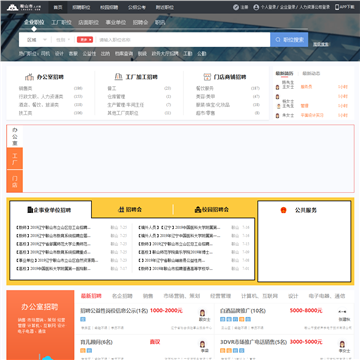Viewport: 360px width, 360px height.
Task: Select 工厂职位 search tab
Action: pyautogui.click(x=61, y=22)
